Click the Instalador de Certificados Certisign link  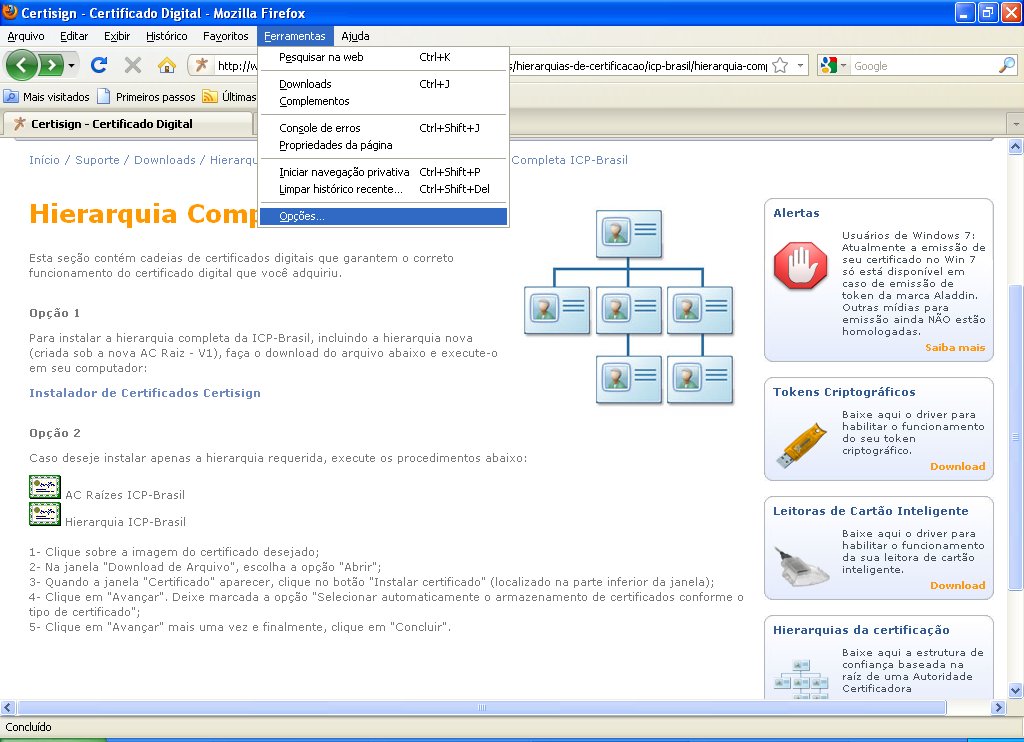[x=145, y=393]
